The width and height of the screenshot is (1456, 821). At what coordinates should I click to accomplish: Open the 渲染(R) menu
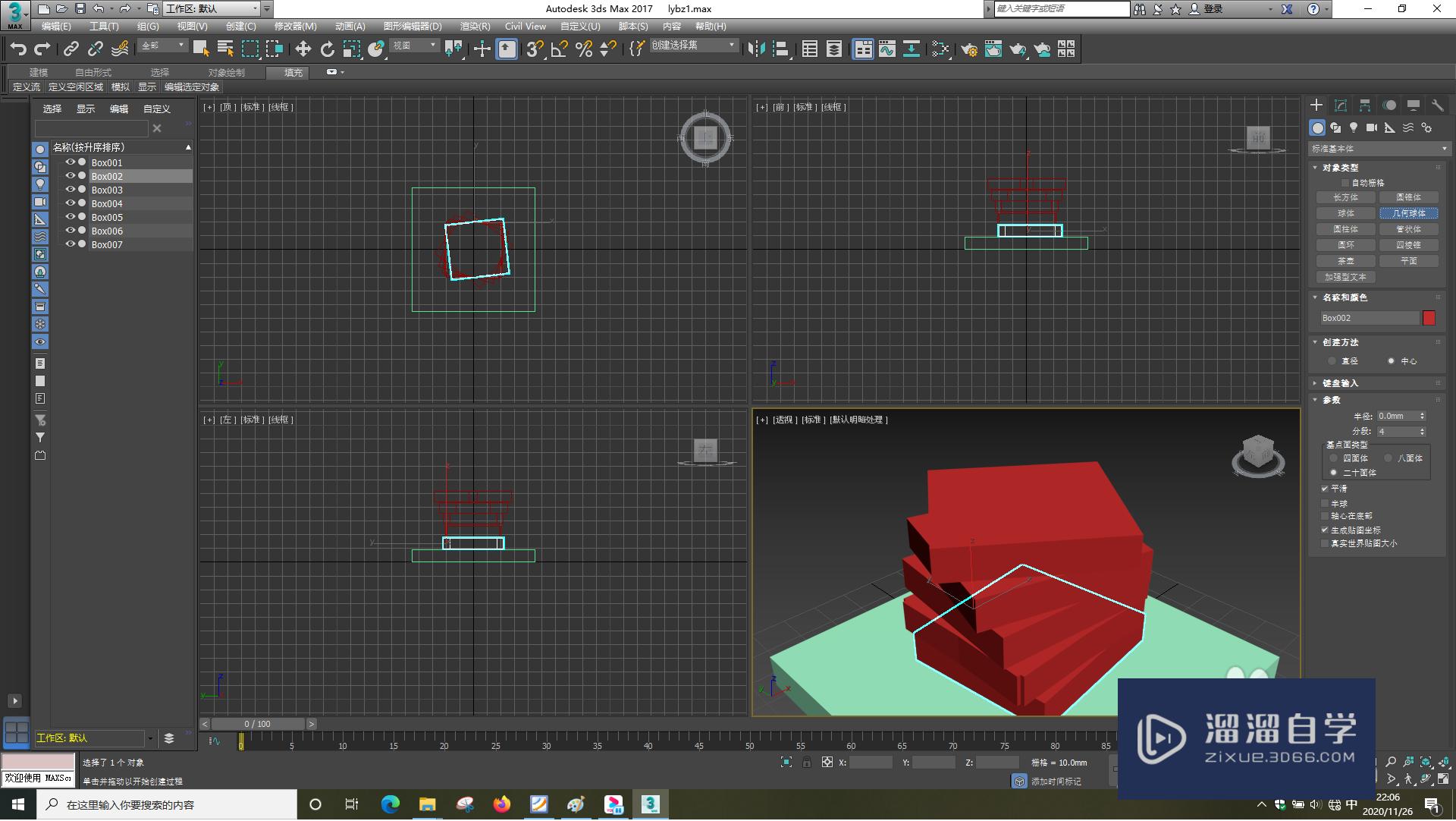point(475,27)
